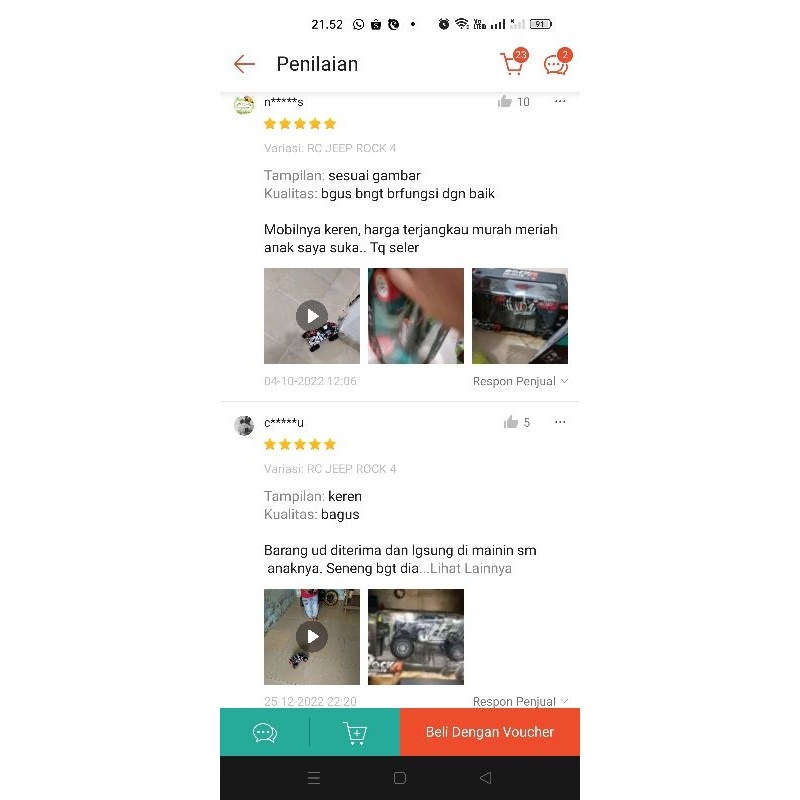The width and height of the screenshot is (800, 800).
Task: Like the review by n*****s
Action: click(x=505, y=102)
